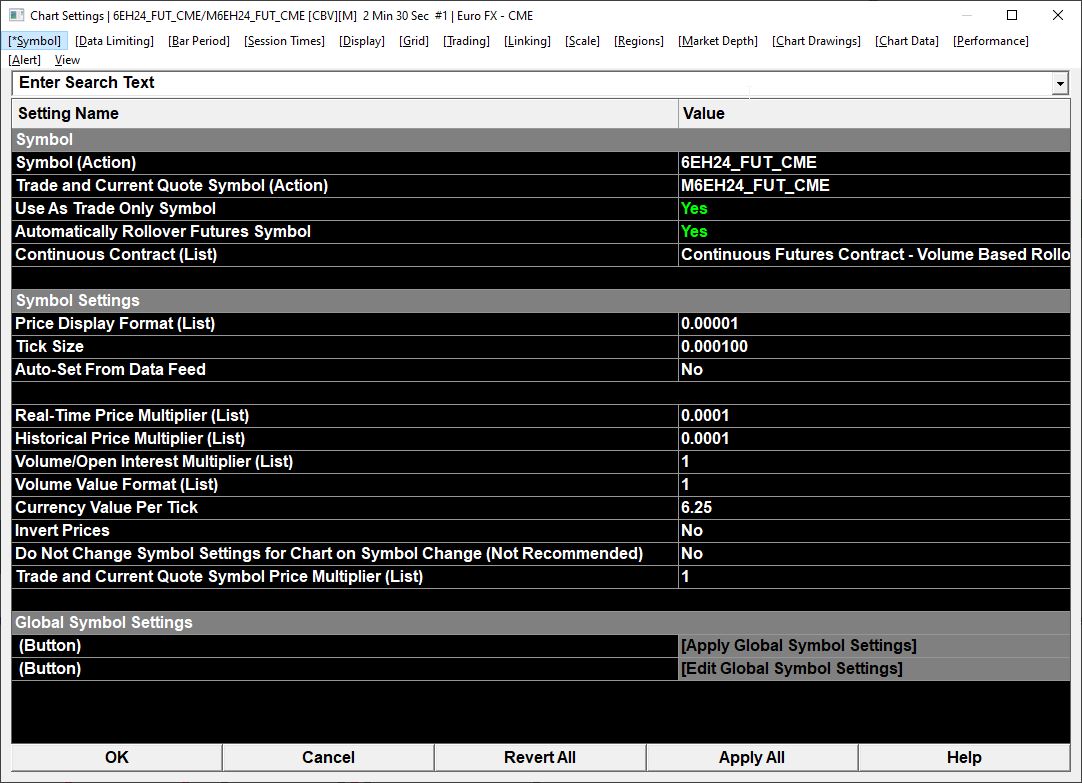Screen dimensions: 1082x783
Task: Toggle Automatically Rollover Futures Symbol Yes value
Action: 694,232
